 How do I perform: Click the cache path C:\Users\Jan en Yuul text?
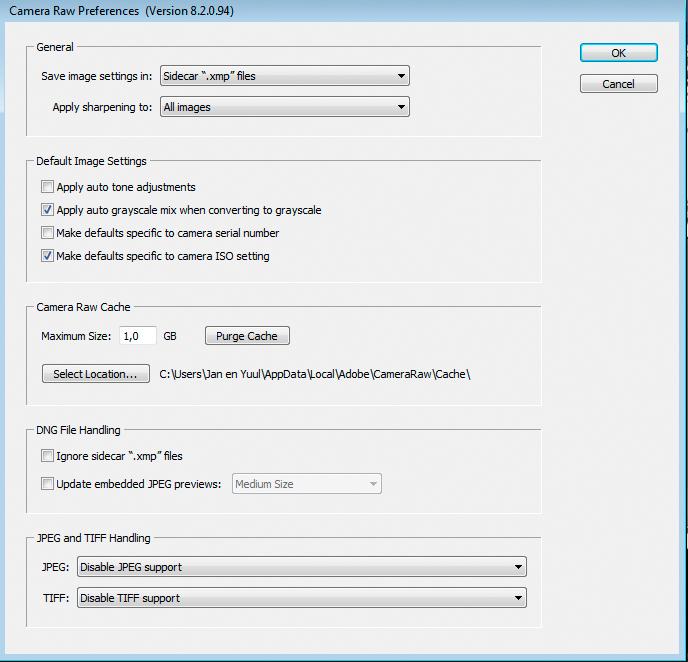(x=315, y=374)
